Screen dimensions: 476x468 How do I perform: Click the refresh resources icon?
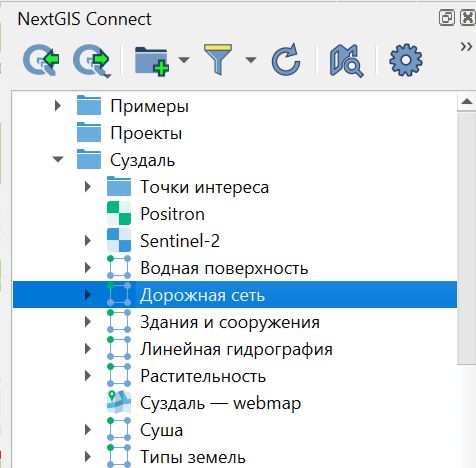(x=286, y=60)
